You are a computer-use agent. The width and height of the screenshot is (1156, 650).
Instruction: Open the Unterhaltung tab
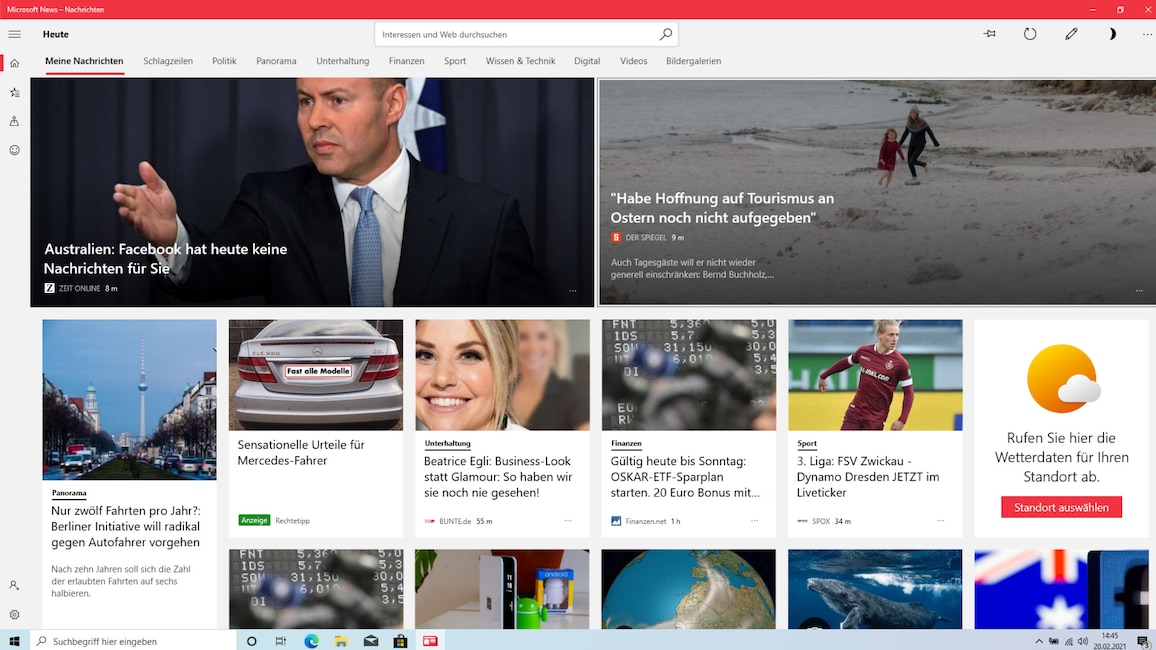343,61
